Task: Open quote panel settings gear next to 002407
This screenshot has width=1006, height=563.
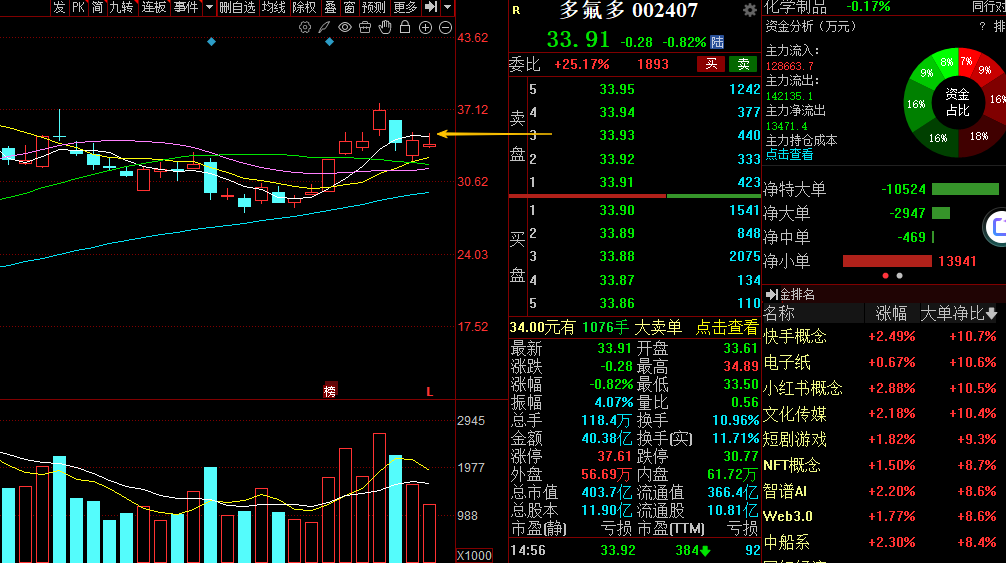Action: (749, 10)
